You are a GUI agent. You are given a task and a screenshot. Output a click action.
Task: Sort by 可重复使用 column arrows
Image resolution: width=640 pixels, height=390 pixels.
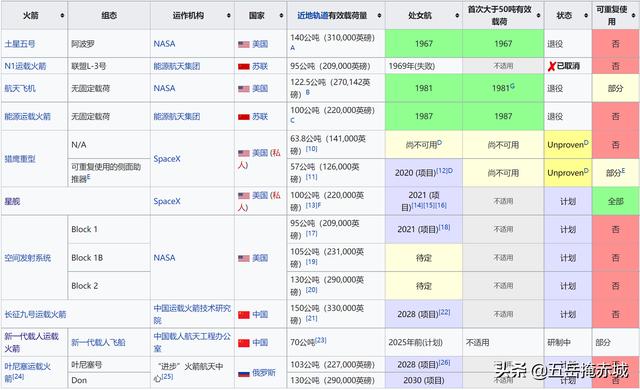[633, 16]
